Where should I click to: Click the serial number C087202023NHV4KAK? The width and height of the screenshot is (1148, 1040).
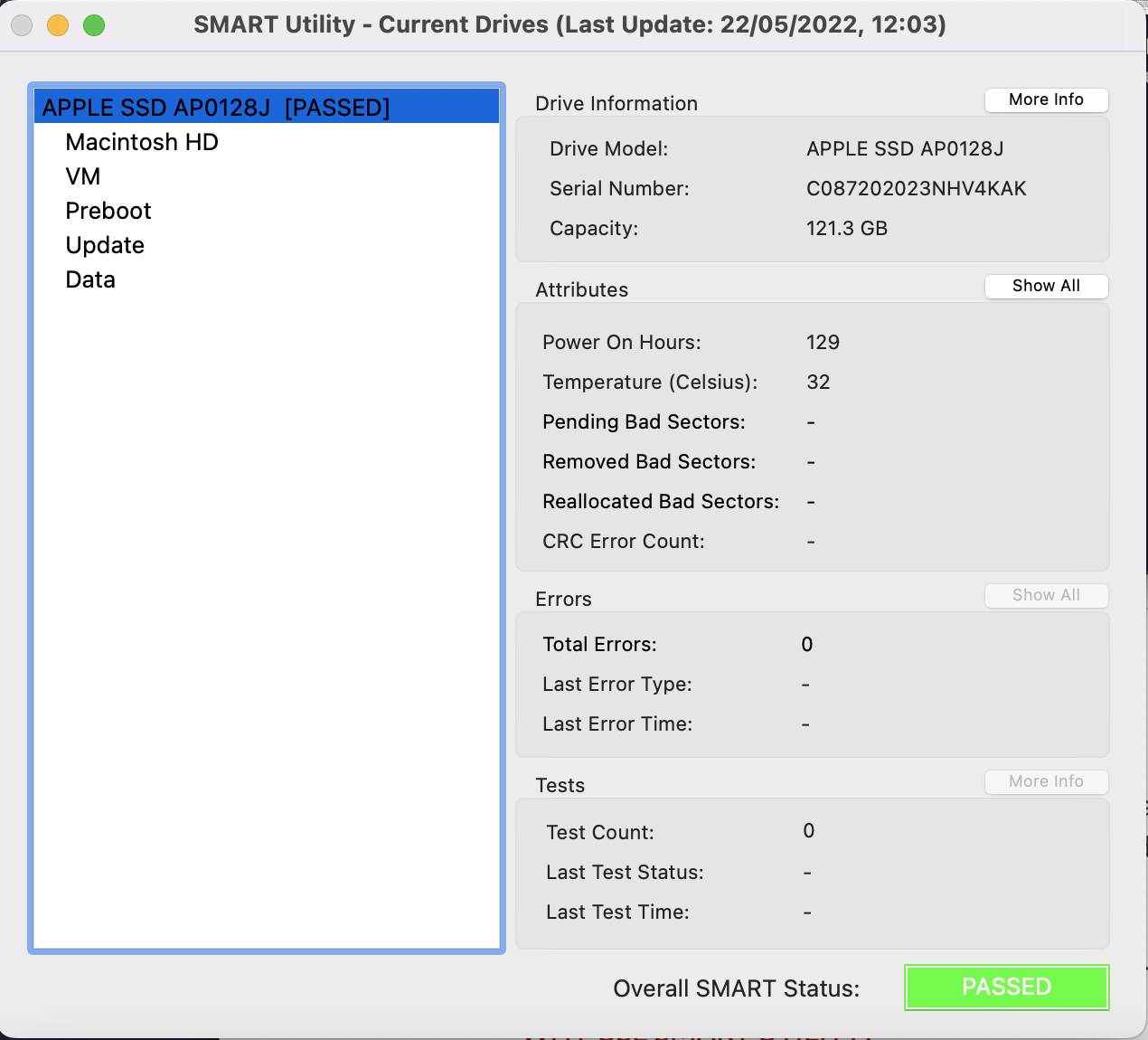[x=917, y=188]
